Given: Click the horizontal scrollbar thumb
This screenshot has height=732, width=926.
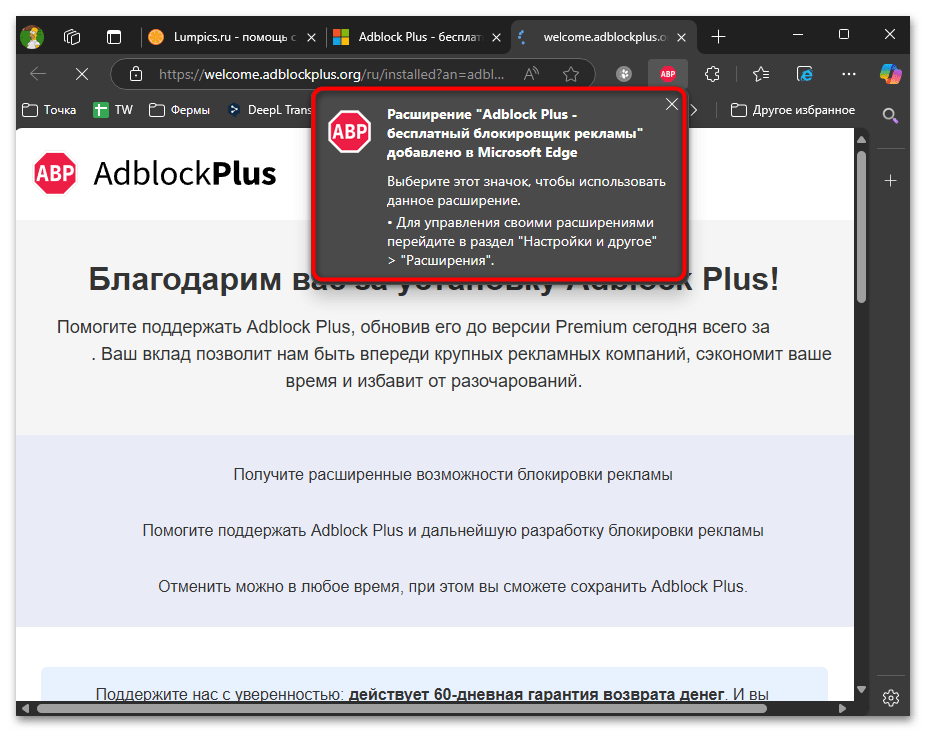Looking at the screenshot, I should click(402, 708).
